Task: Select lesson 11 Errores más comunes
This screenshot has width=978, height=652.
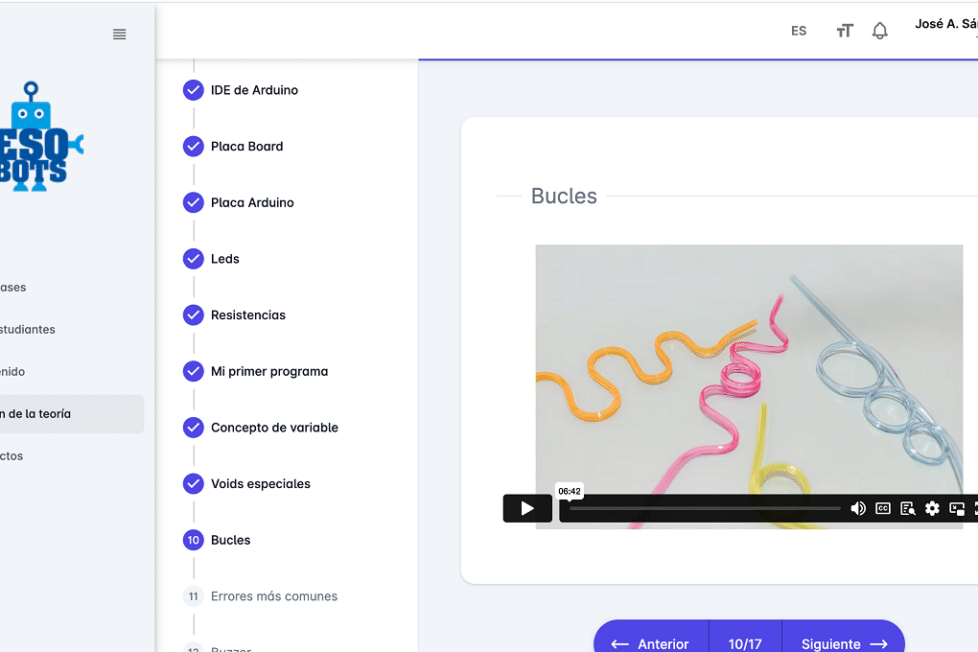Action: click(x=273, y=596)
